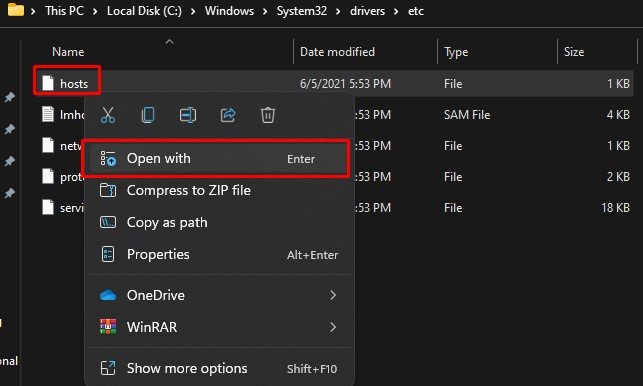This screenshot has width=643, height=386.
Task: Sort by the Name column header
Action: [68, 52]
